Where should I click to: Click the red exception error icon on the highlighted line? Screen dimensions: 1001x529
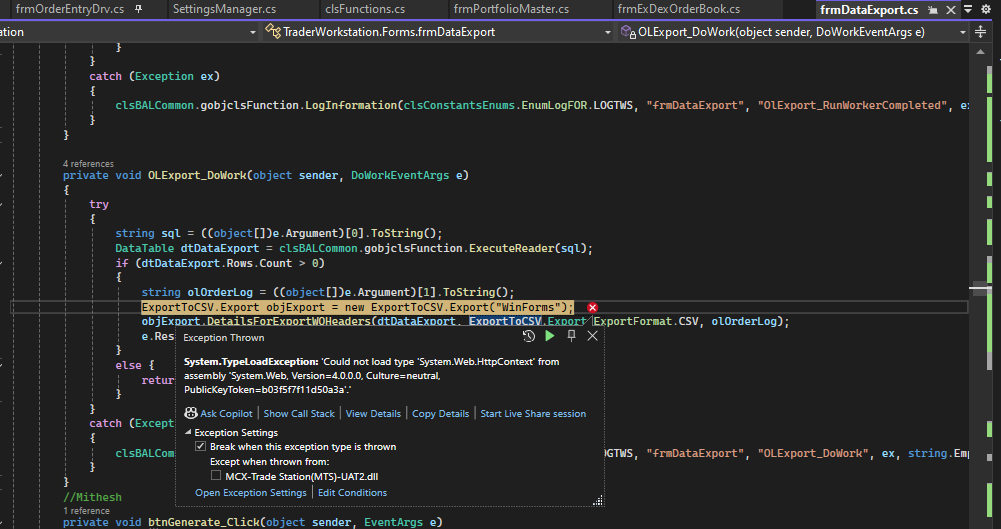(592, 308)
